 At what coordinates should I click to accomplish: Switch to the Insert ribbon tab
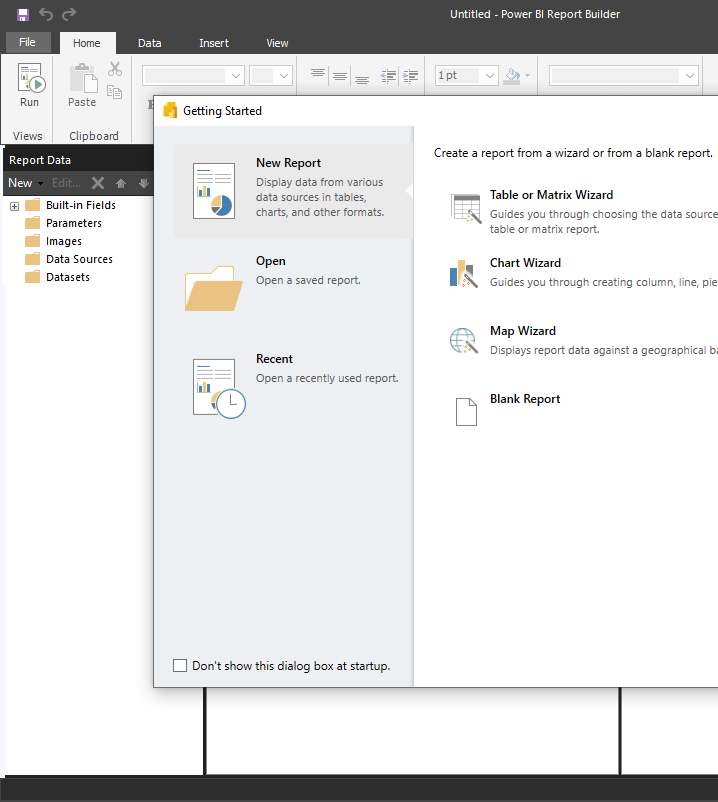[x=213, y=43]
